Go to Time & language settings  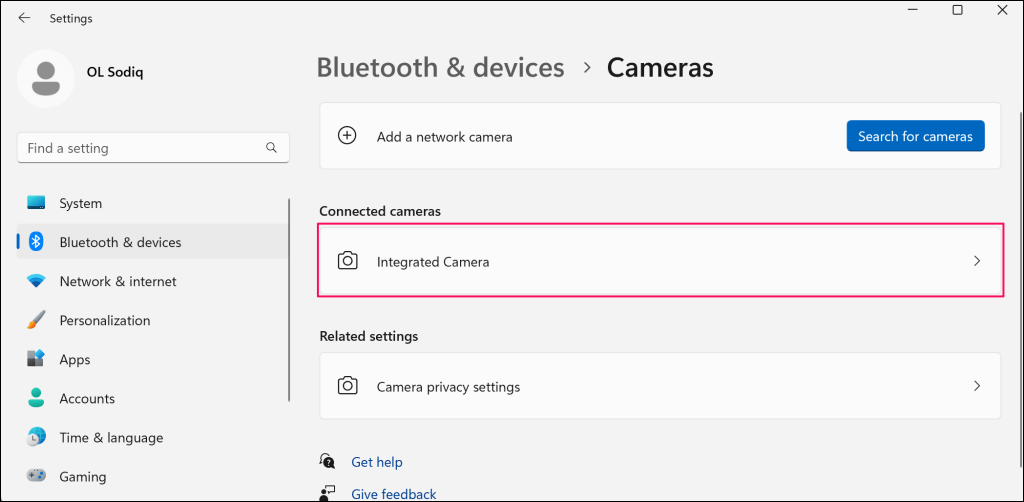point(111,437)
